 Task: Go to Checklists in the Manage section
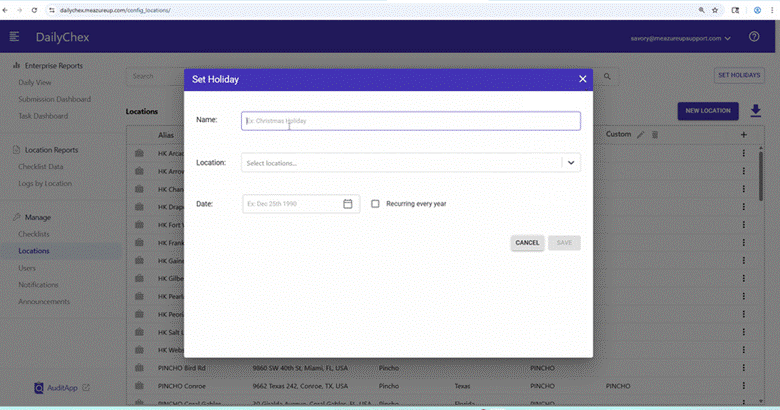(x=34, y=234)
